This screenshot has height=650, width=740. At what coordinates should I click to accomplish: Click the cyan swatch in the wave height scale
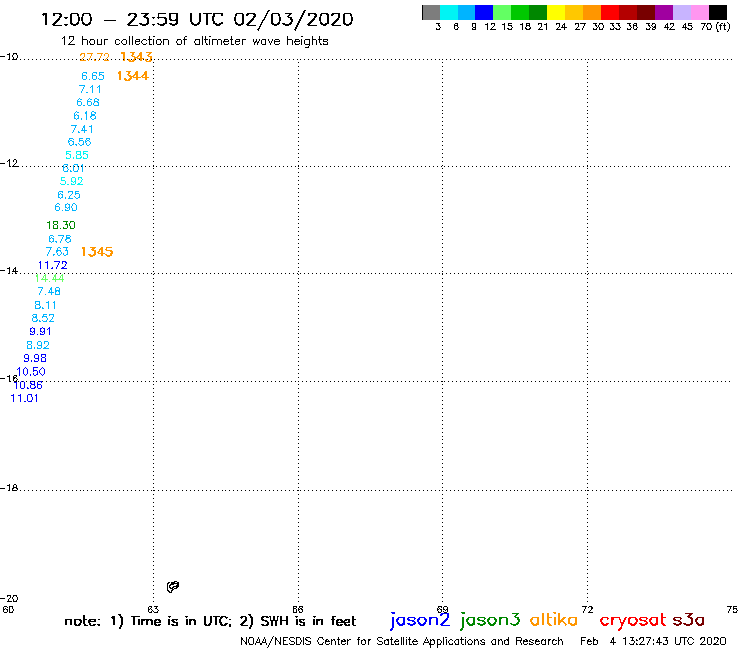click(449, 12)
